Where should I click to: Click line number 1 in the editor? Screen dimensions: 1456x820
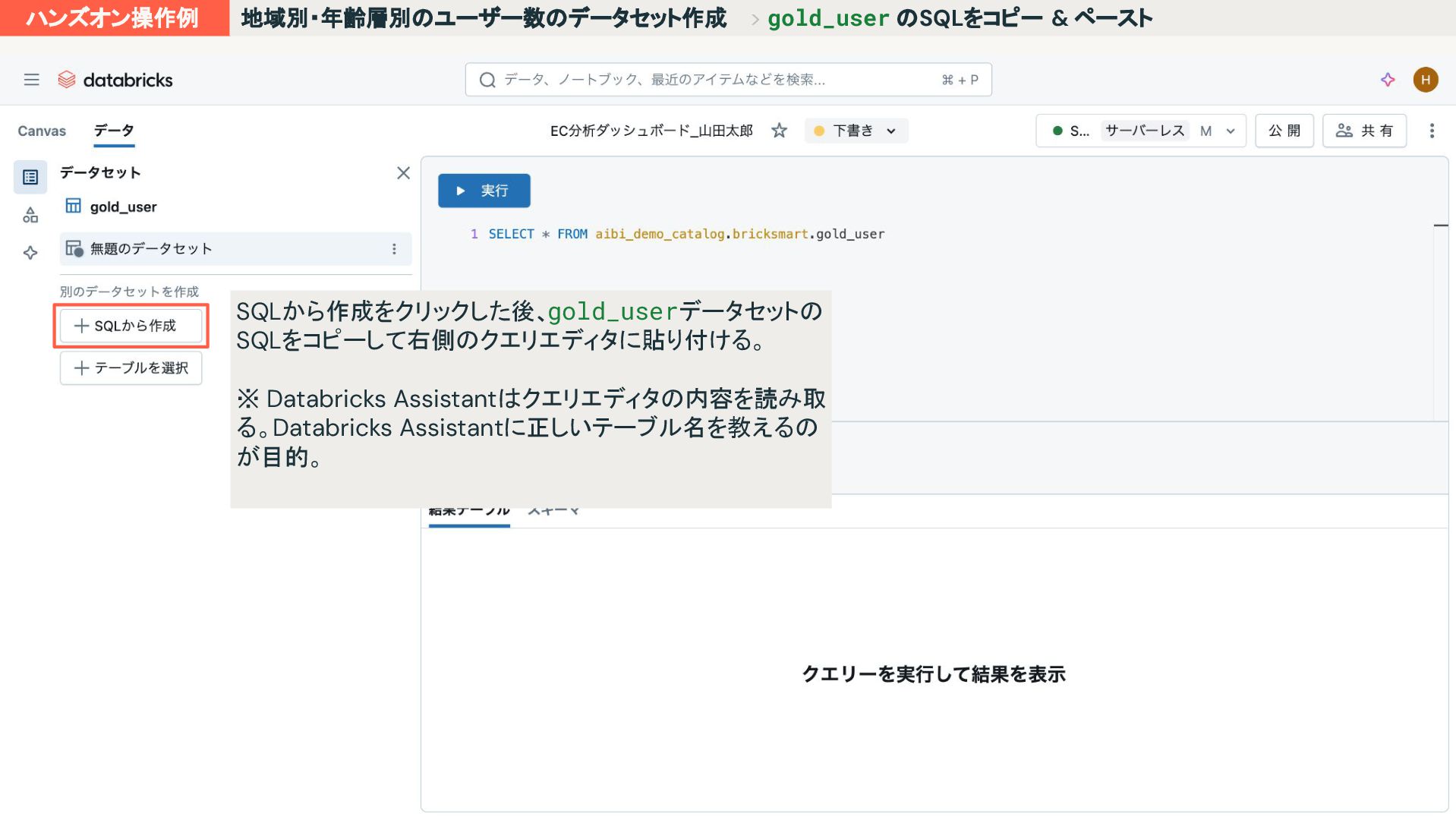(474, 234)
